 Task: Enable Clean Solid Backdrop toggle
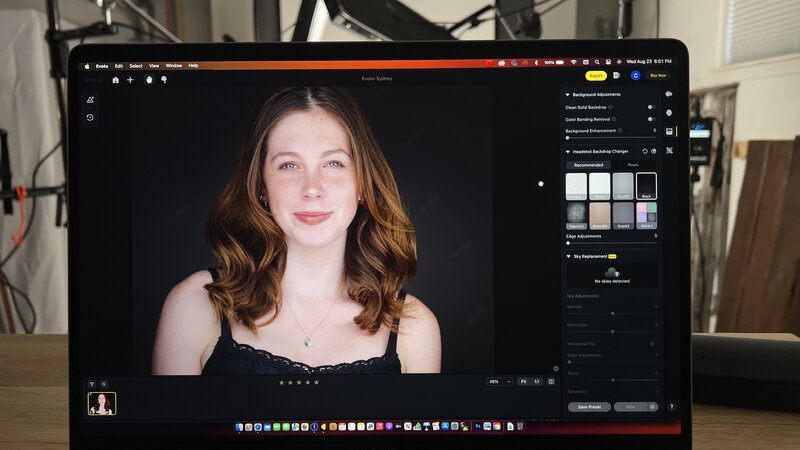click(x=651, y=107)
